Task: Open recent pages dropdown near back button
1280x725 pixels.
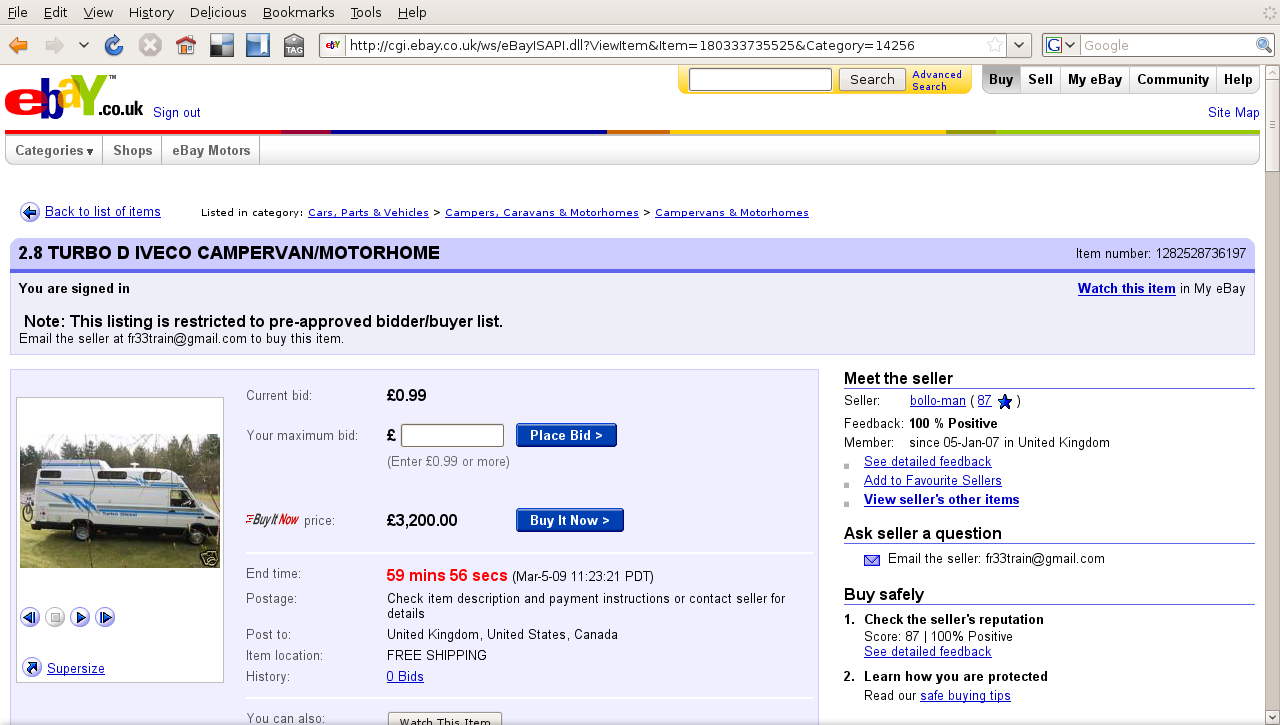Action: click(84, 45)
